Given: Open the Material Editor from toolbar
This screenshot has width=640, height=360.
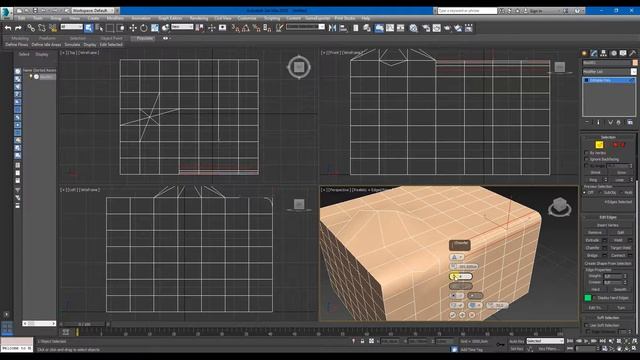Looking at the screenshot, I should pos(414,28).
